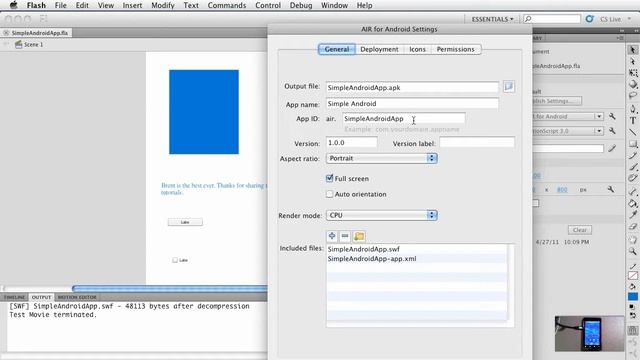Switch to the Deployment tab
The width and height of the screenshot is (640, 360).
click(x=379, y=49)
